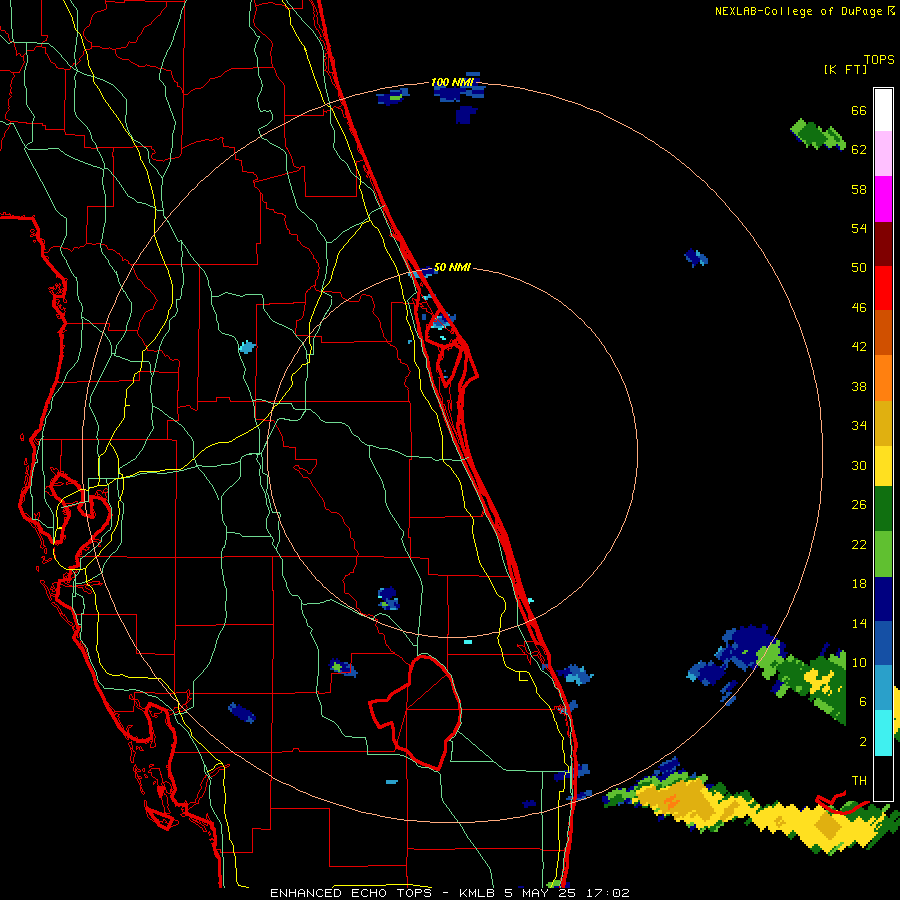Click the 17:02 timestamp in the caption
This screenshot has width=900, height=900.
[x=607, y=893]
